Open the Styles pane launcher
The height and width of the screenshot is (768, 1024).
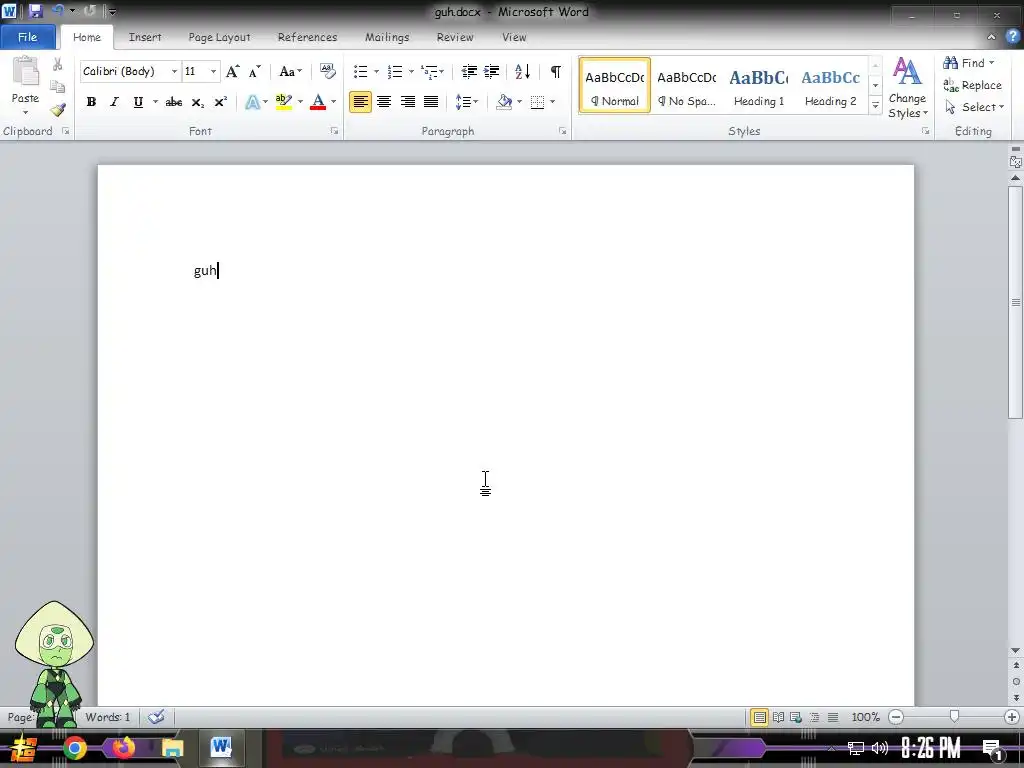[x=925, y=131]
